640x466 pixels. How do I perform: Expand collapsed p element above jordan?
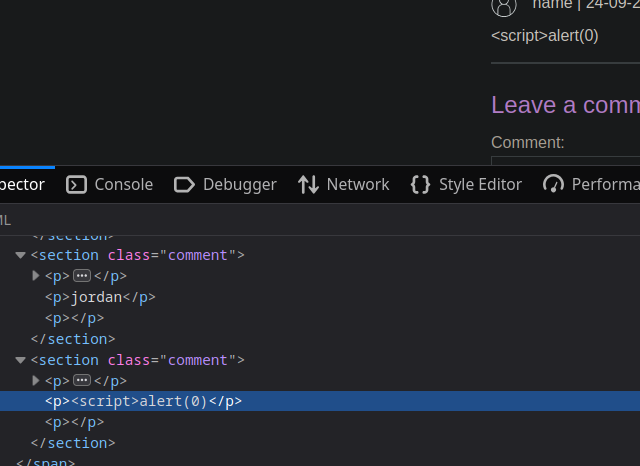coord(36,276)
